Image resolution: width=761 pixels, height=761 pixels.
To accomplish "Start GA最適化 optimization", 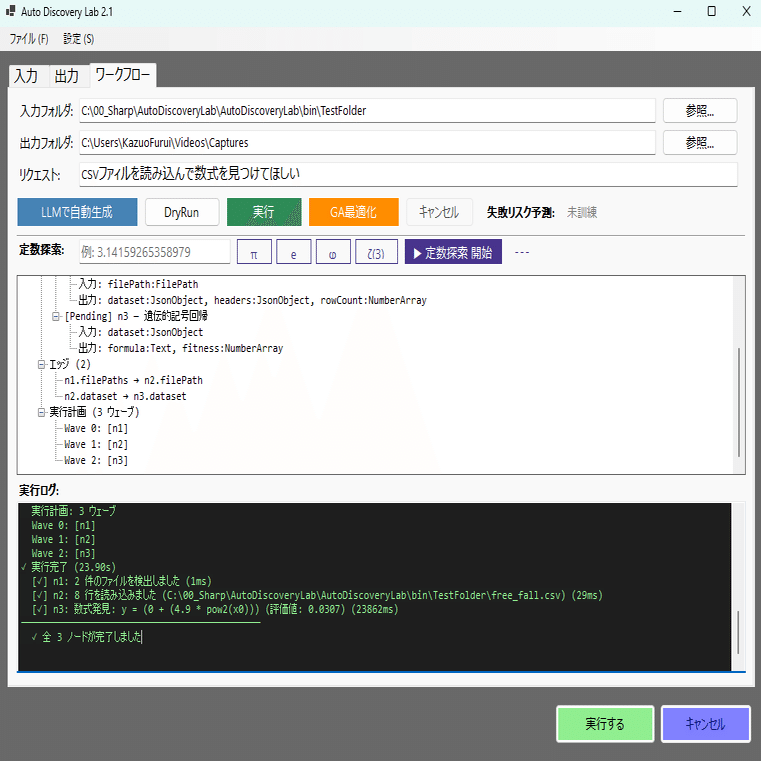I will point(354,212).
